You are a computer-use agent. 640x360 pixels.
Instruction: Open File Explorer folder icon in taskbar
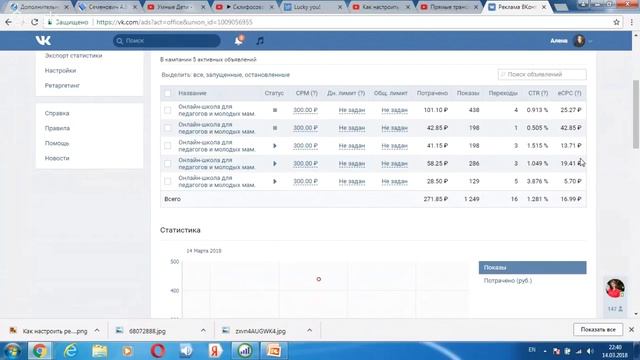[99, 351]
